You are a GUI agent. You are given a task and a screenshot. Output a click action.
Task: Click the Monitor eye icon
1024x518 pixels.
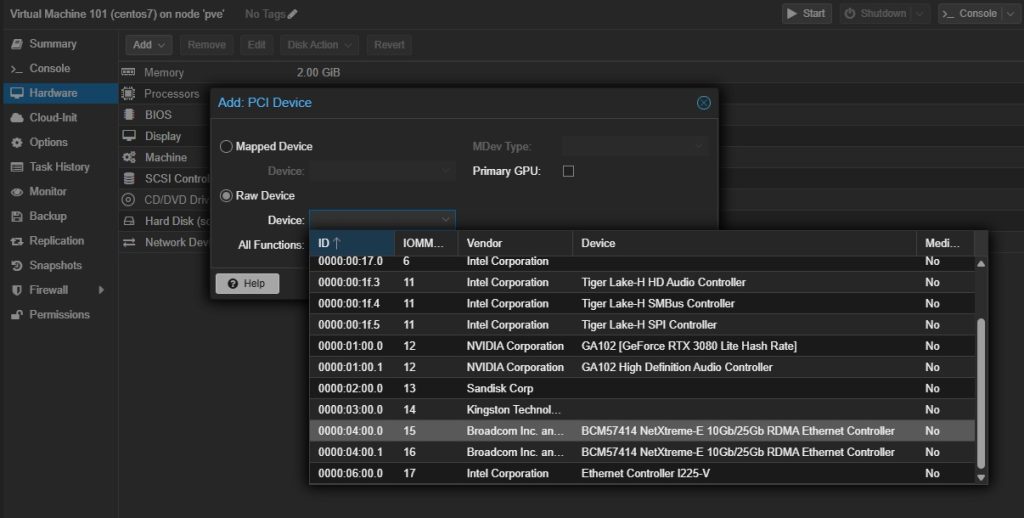point(17,191)
